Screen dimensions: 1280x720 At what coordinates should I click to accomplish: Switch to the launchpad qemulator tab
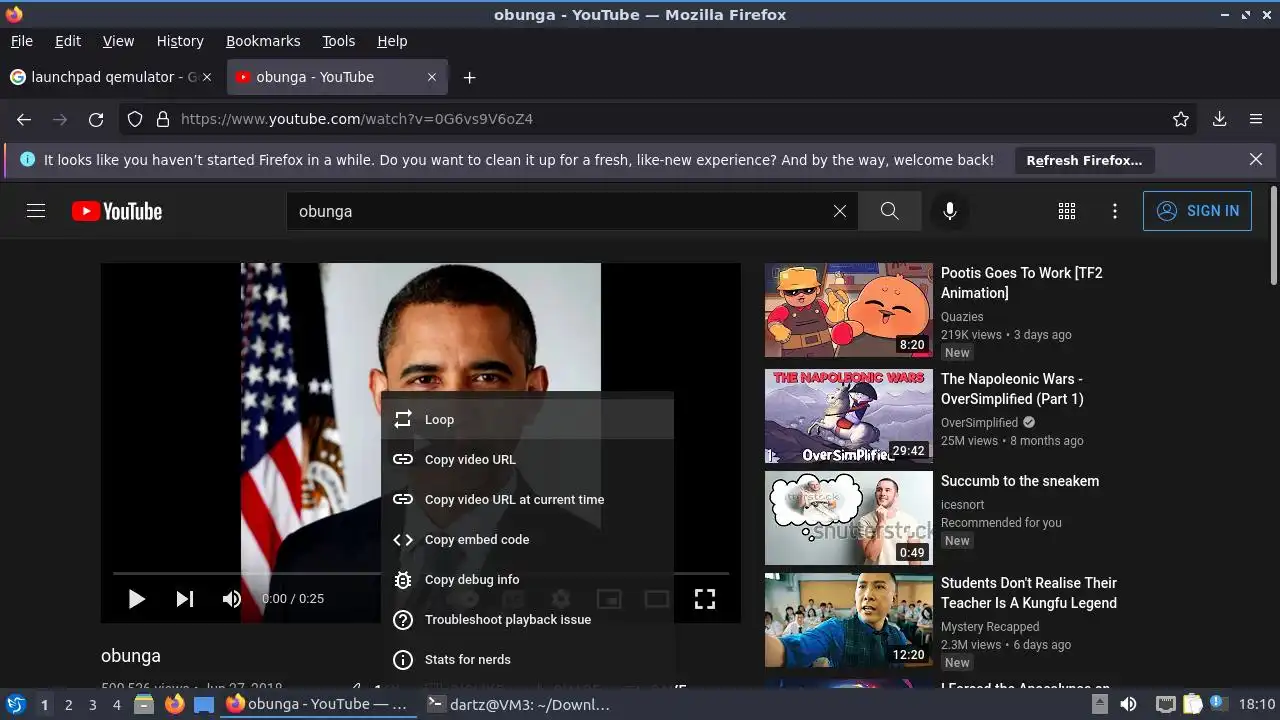point(111,77)
